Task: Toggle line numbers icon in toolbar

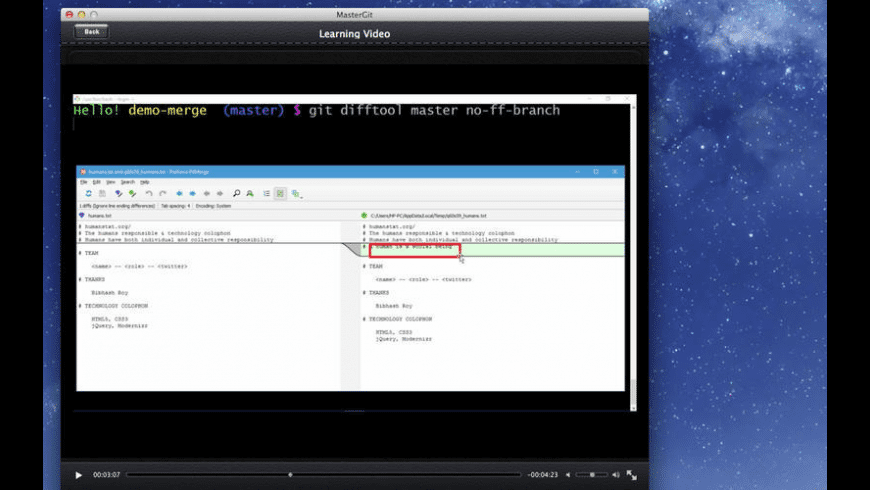Action: 266,193
